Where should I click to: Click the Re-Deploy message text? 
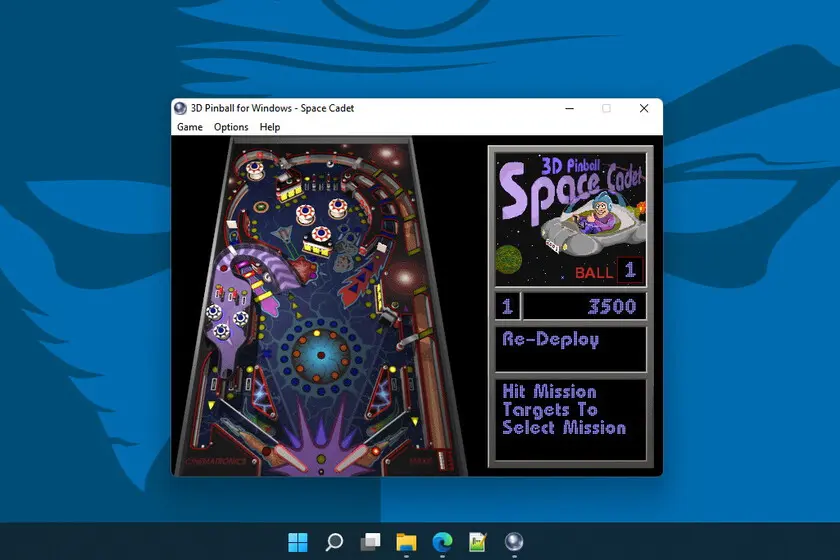pos(550,339)
